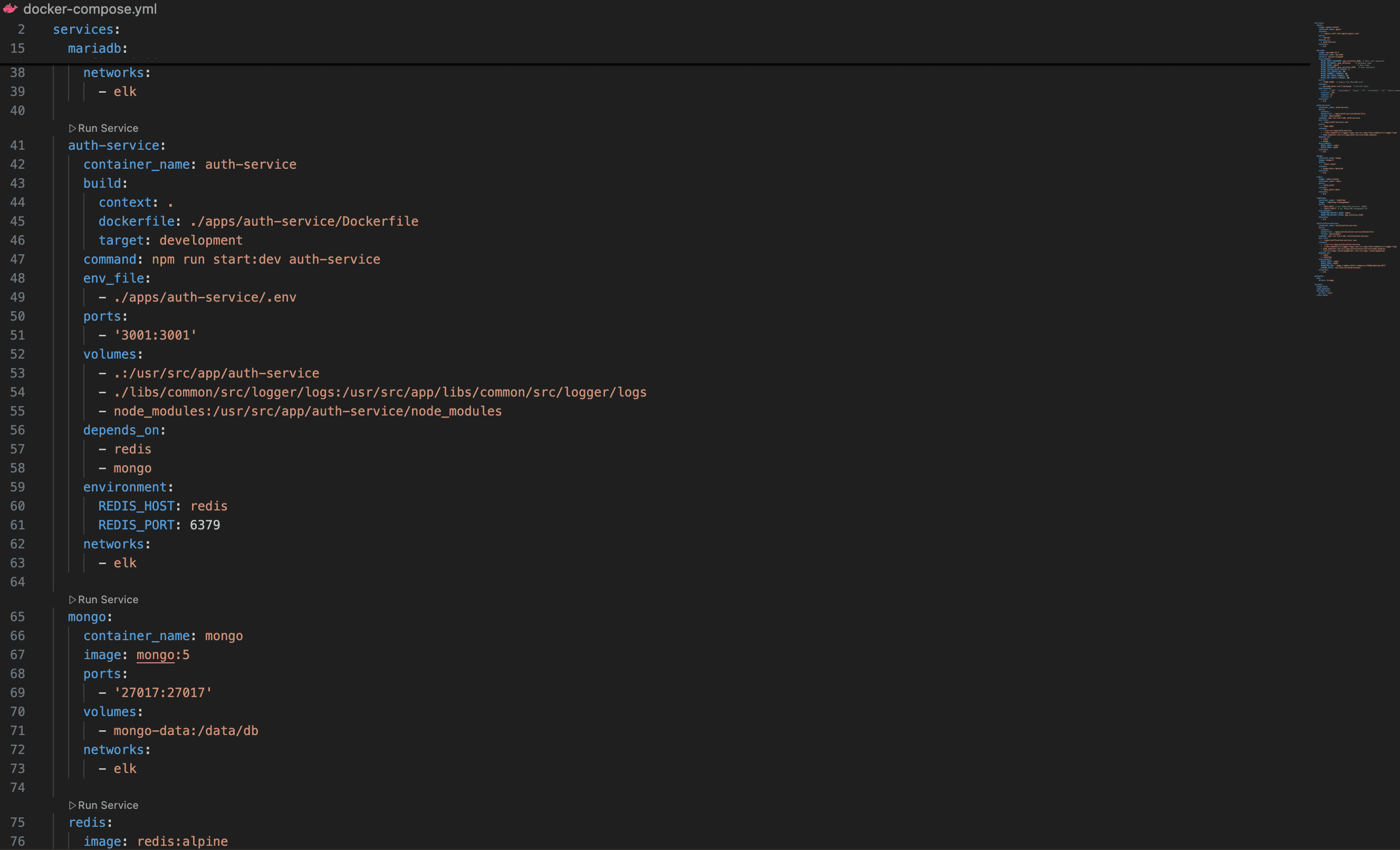Click the depends_on: key
Screen dimensions: 1400x850
124,430
